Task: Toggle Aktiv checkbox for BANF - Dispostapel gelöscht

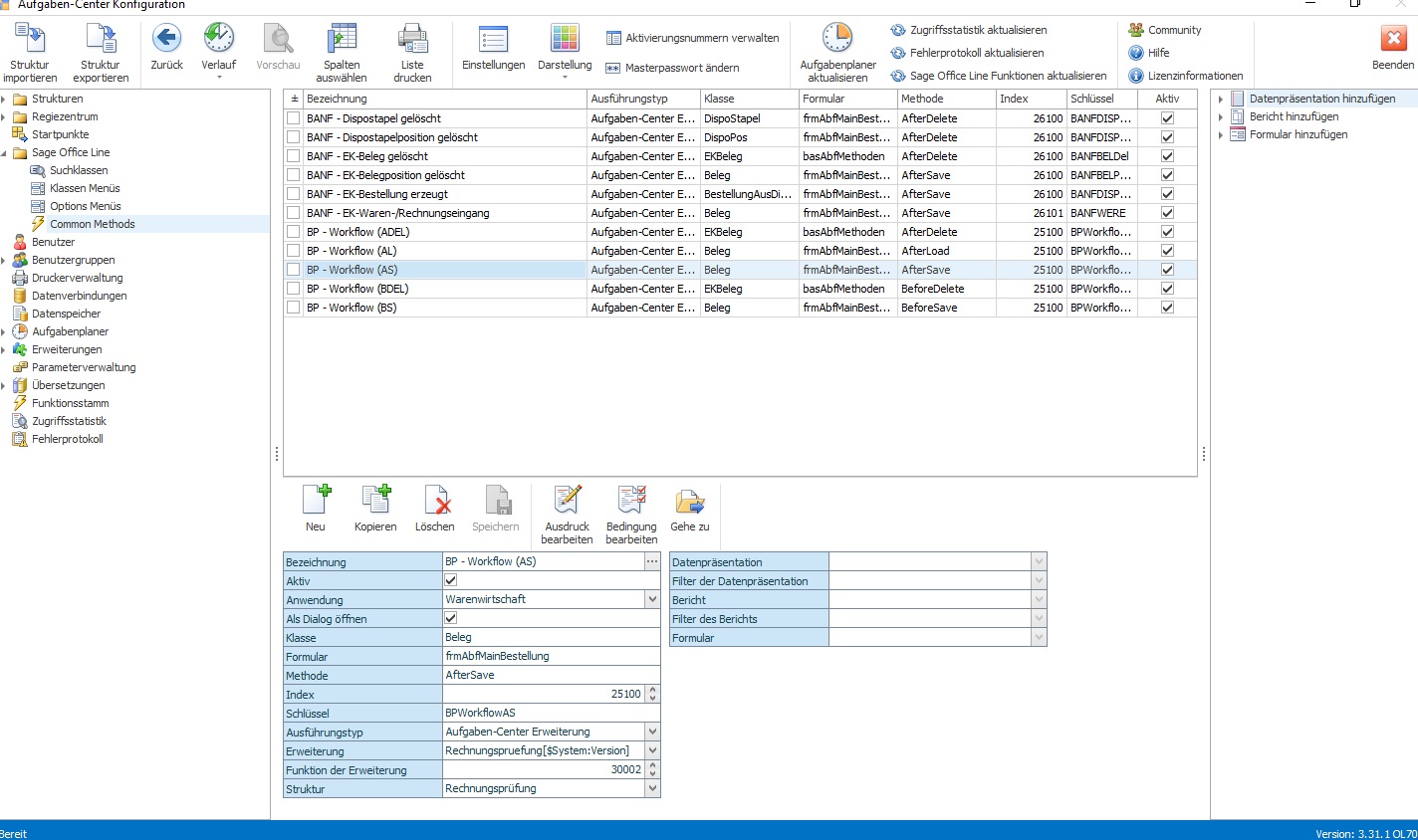Action: [x=1167, y=118]
